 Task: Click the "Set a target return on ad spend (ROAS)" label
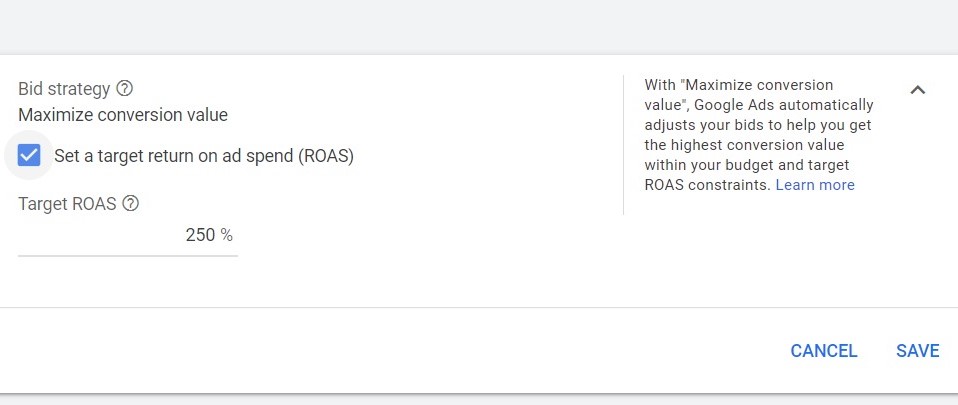tap(204, 156)
